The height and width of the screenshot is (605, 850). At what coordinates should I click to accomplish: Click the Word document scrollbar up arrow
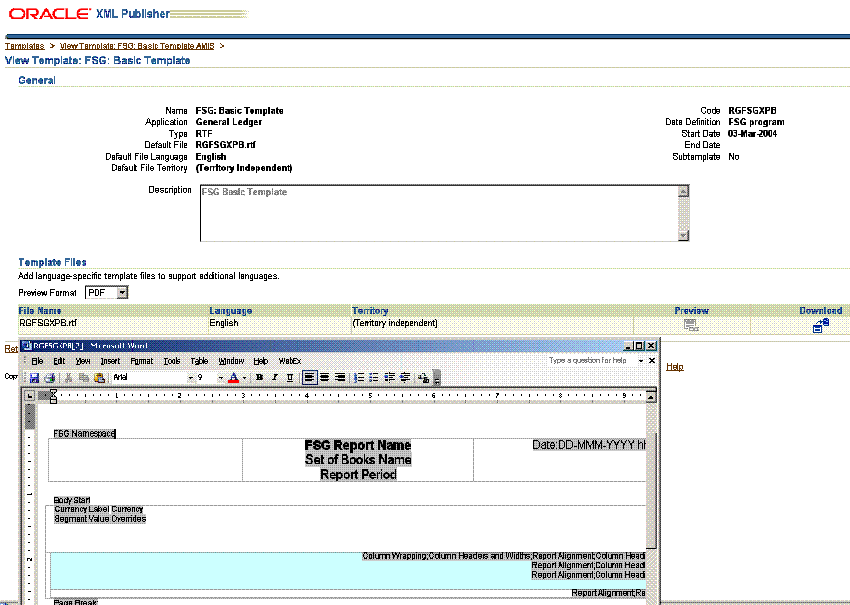(651, 396)
